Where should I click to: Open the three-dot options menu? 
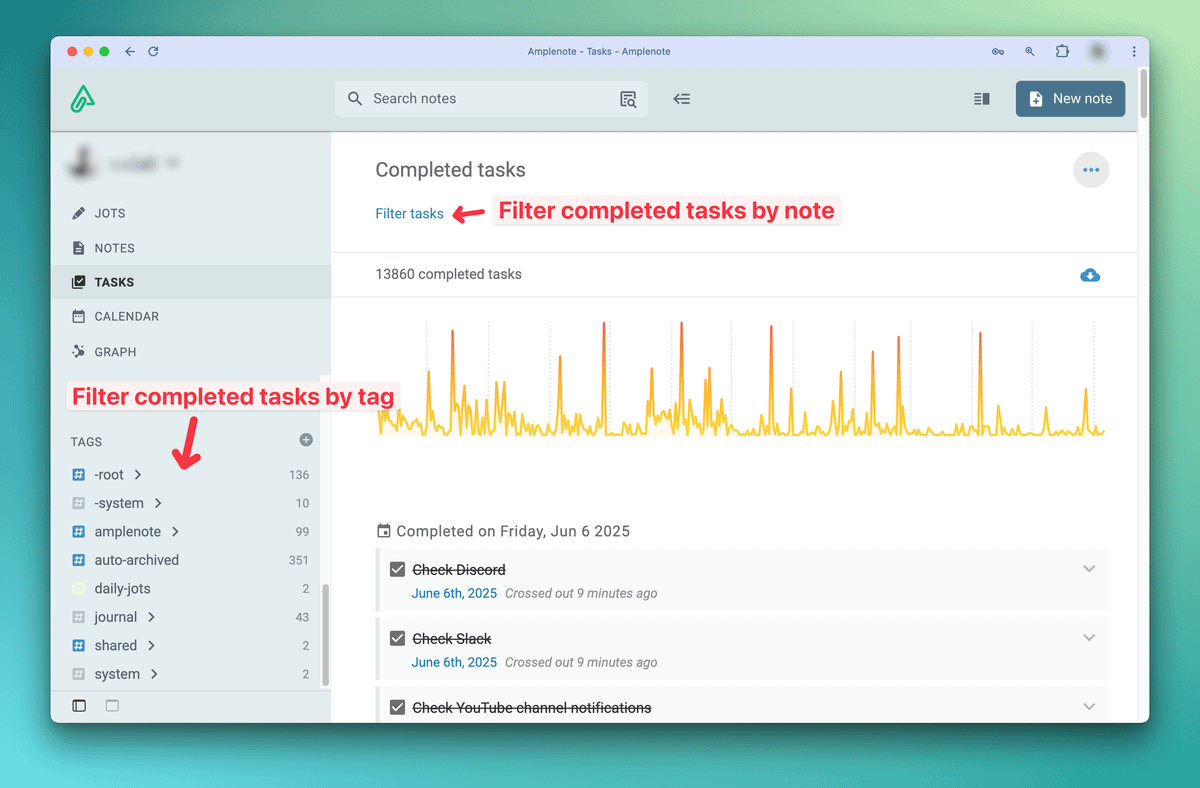click(x=1090, y=170)
